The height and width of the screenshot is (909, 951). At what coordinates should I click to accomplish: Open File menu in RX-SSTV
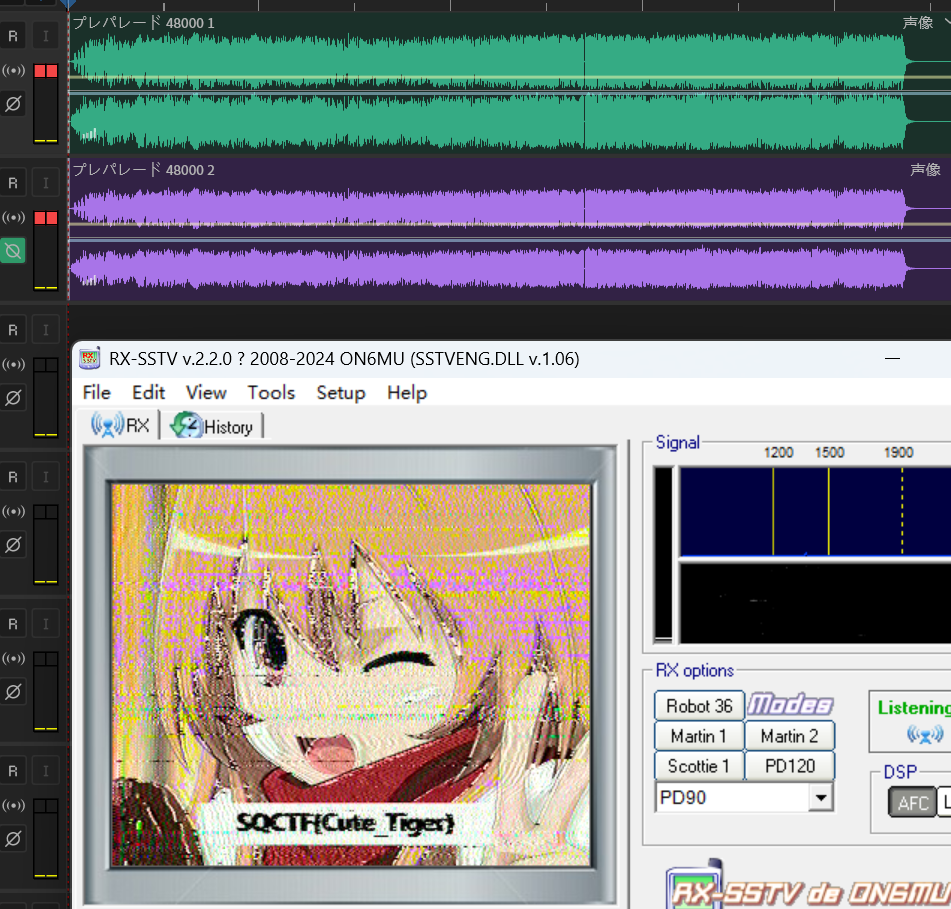[x=96, y=393]
